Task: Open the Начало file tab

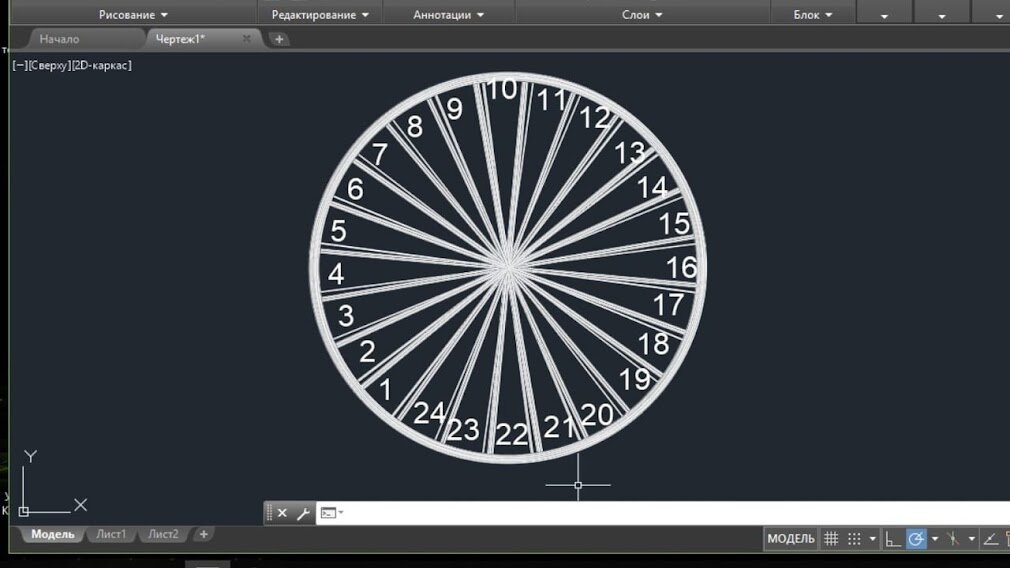Action: 59,39
